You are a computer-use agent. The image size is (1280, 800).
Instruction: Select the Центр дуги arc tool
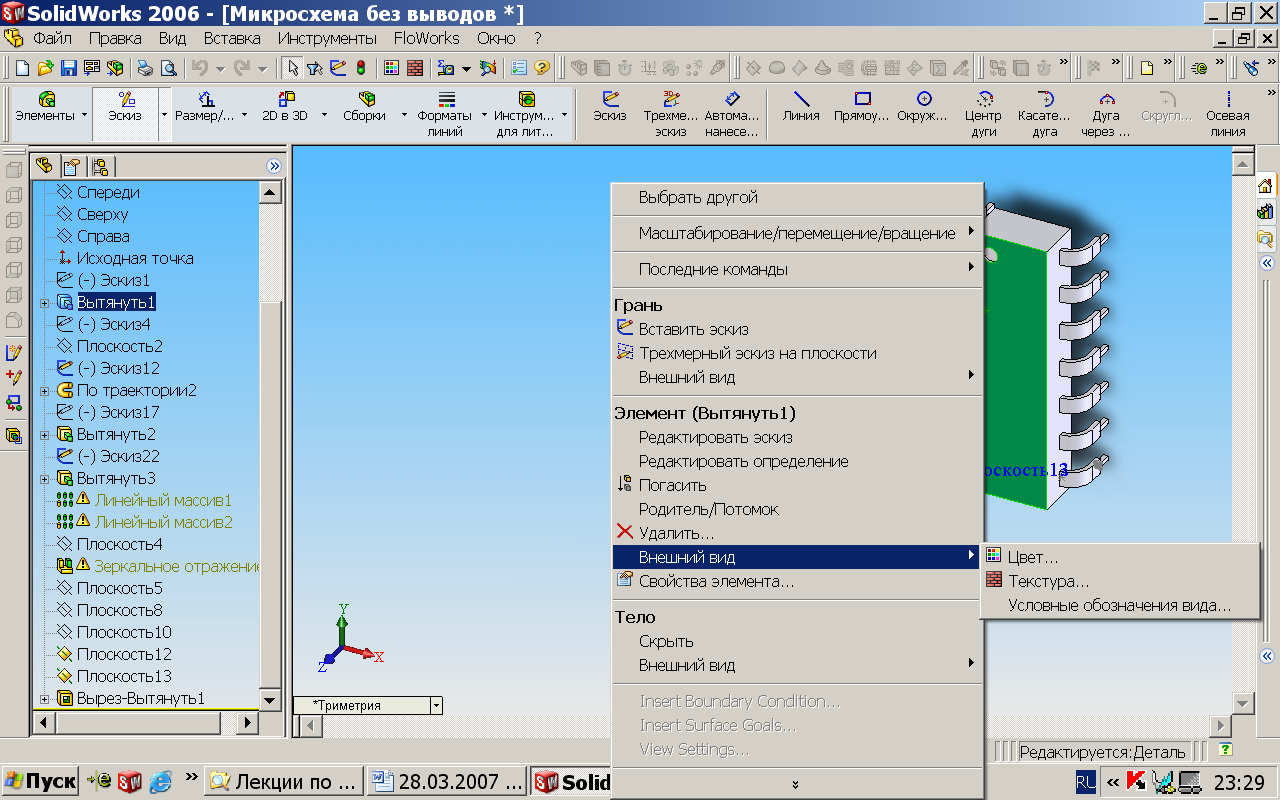tap(983, 113)
